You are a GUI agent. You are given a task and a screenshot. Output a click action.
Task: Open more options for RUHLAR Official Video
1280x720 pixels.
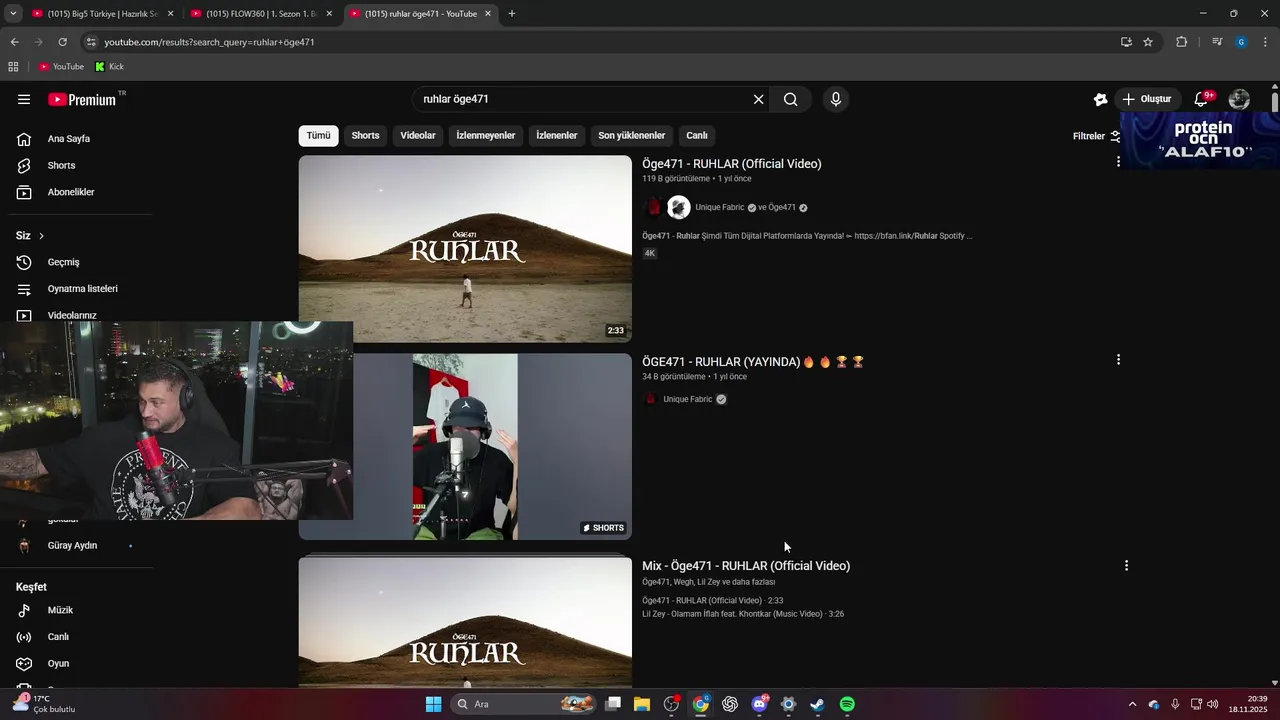[1118, 161]
